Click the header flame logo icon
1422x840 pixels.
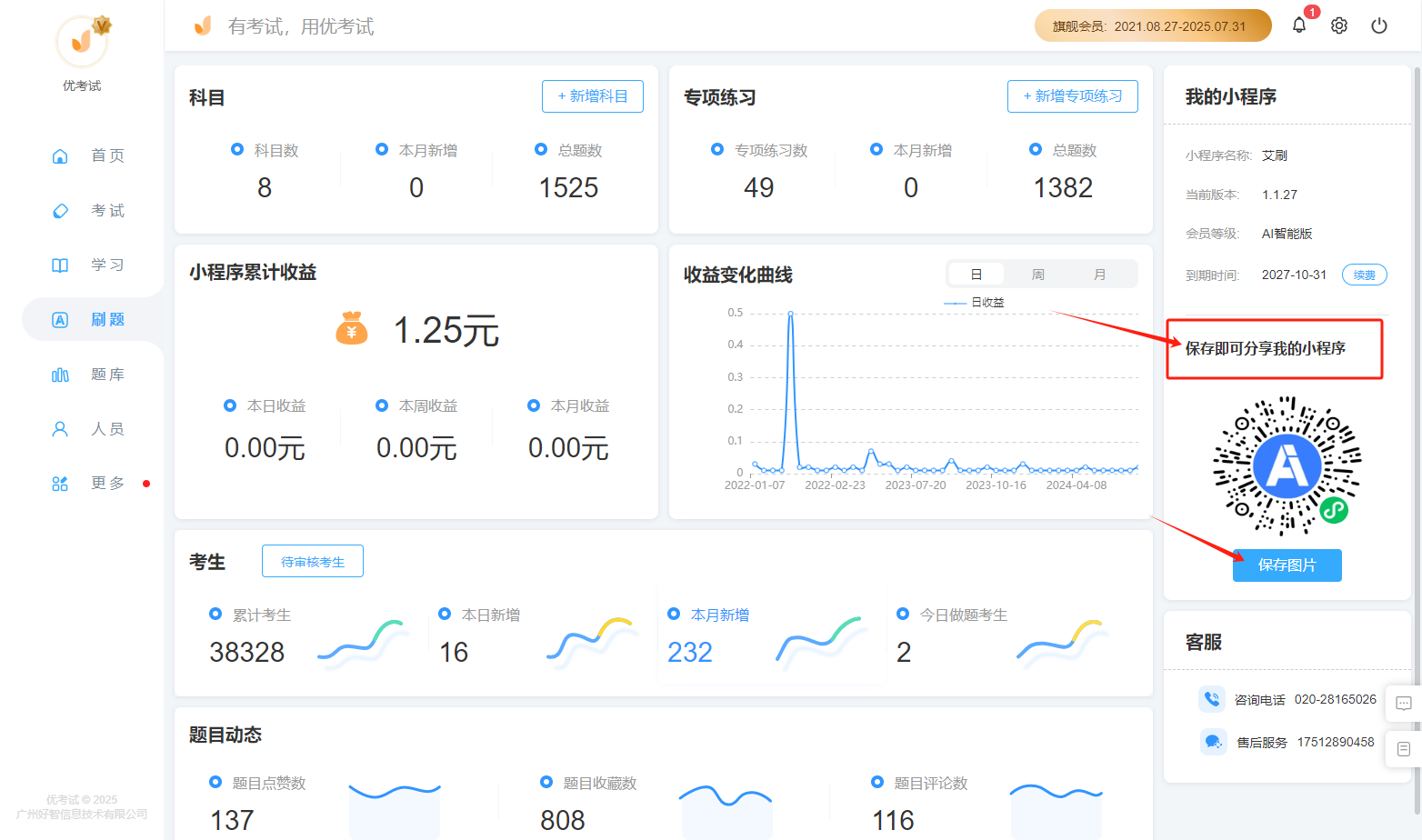coord(203,25)
